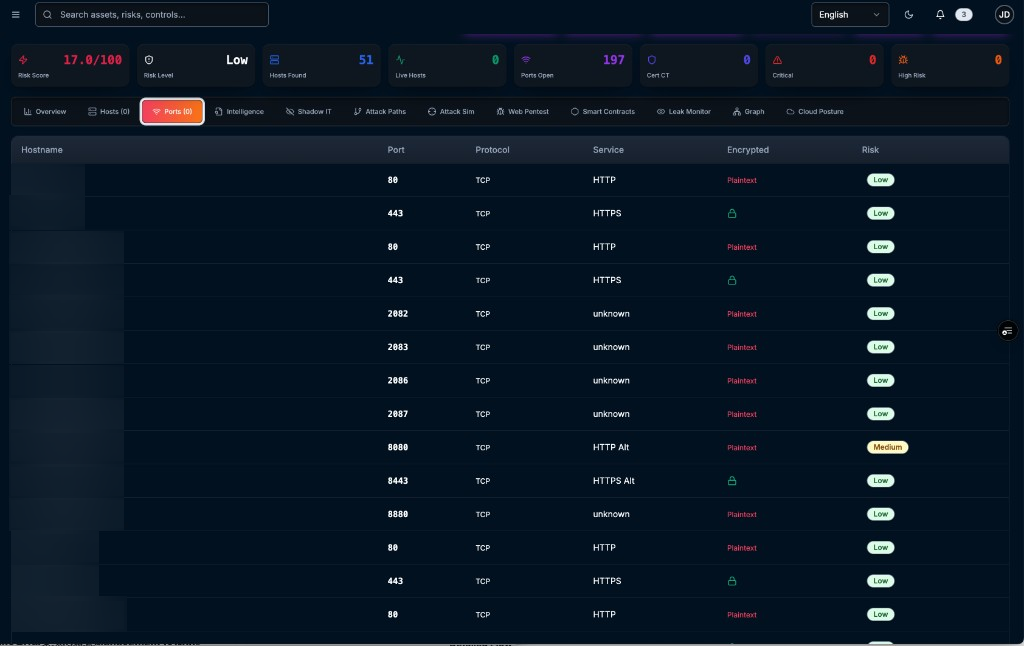Click the Encrypted column header

(748, 150)
